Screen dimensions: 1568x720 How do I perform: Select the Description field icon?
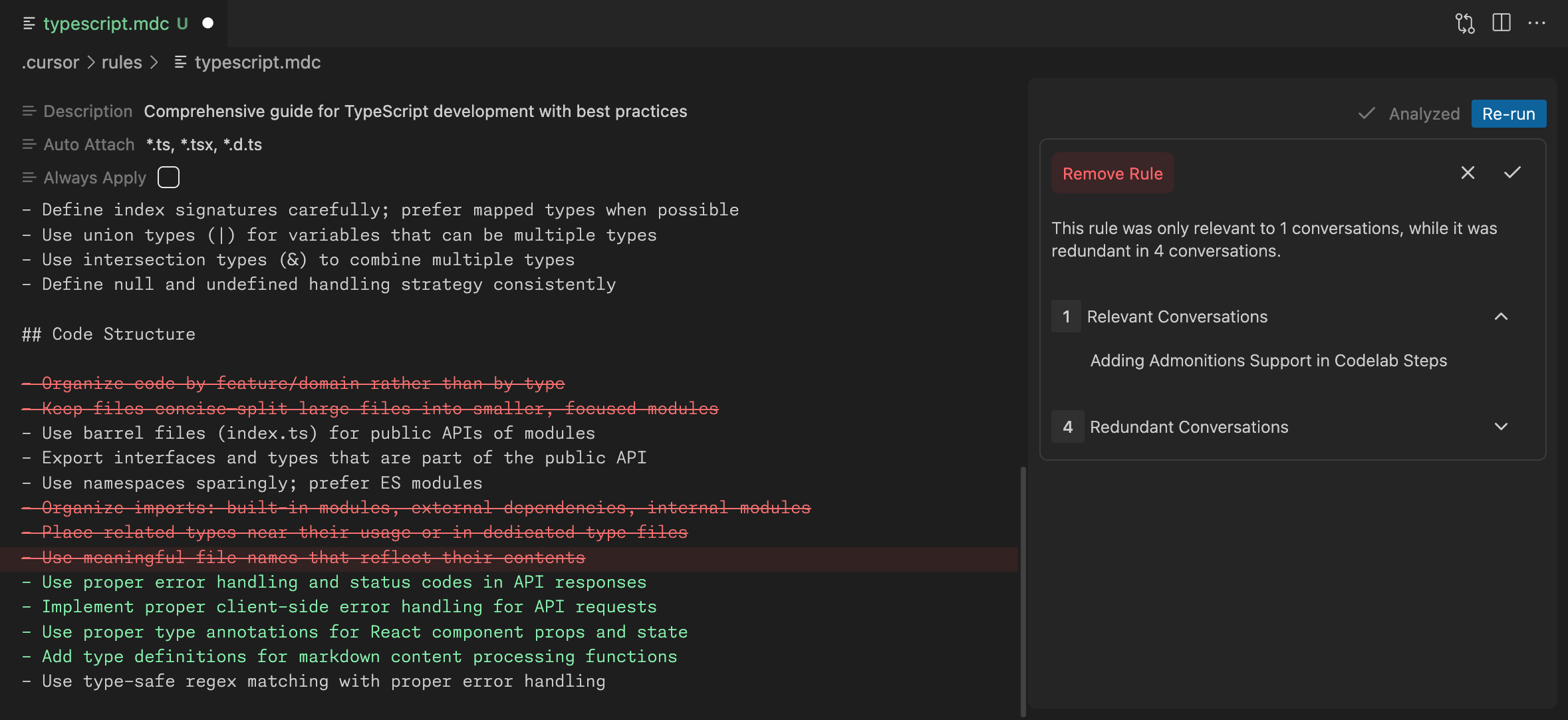[x=29, y=111]
